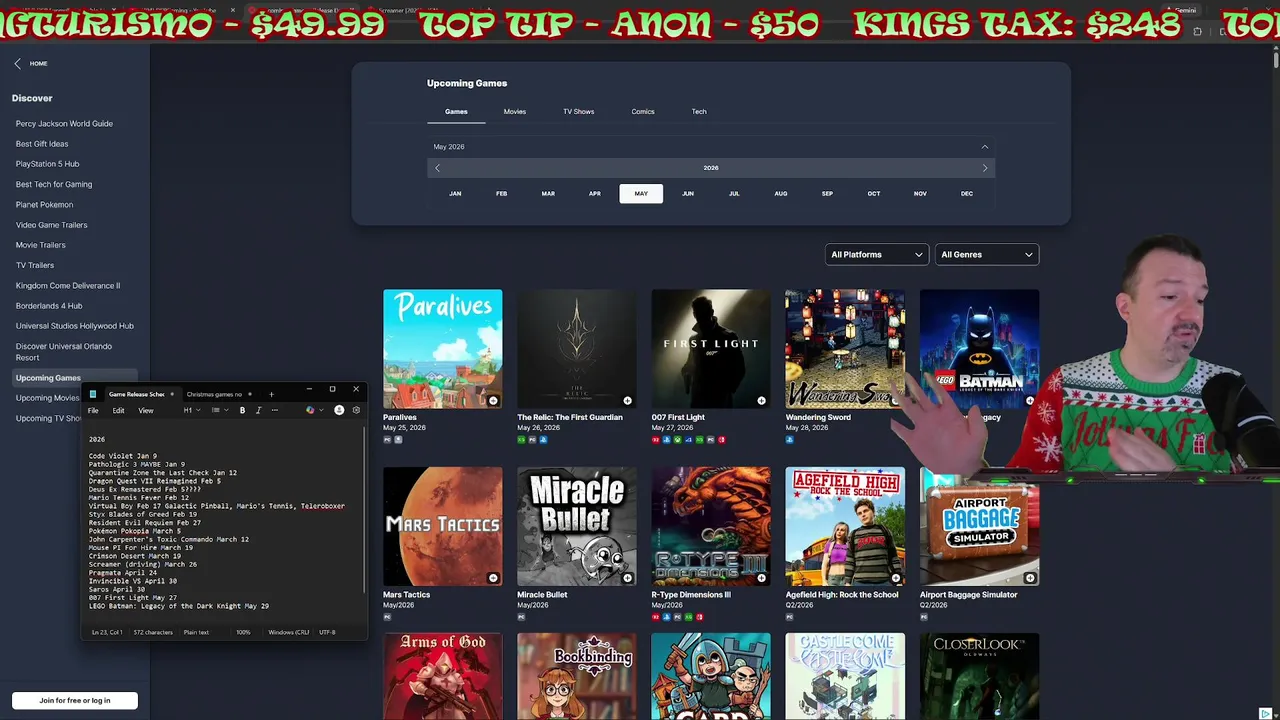Click the 100% zoom in Notepad status bar
Viewport: 1280px width, 720px height.
(x=243, y=632)
